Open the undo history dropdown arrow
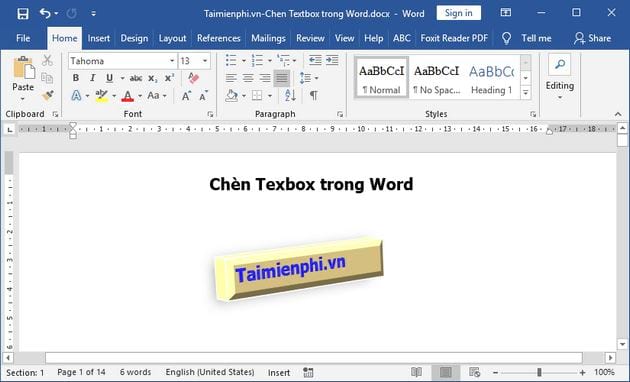The width and height of the screenshot is (630, 382). tap(56, 14)
